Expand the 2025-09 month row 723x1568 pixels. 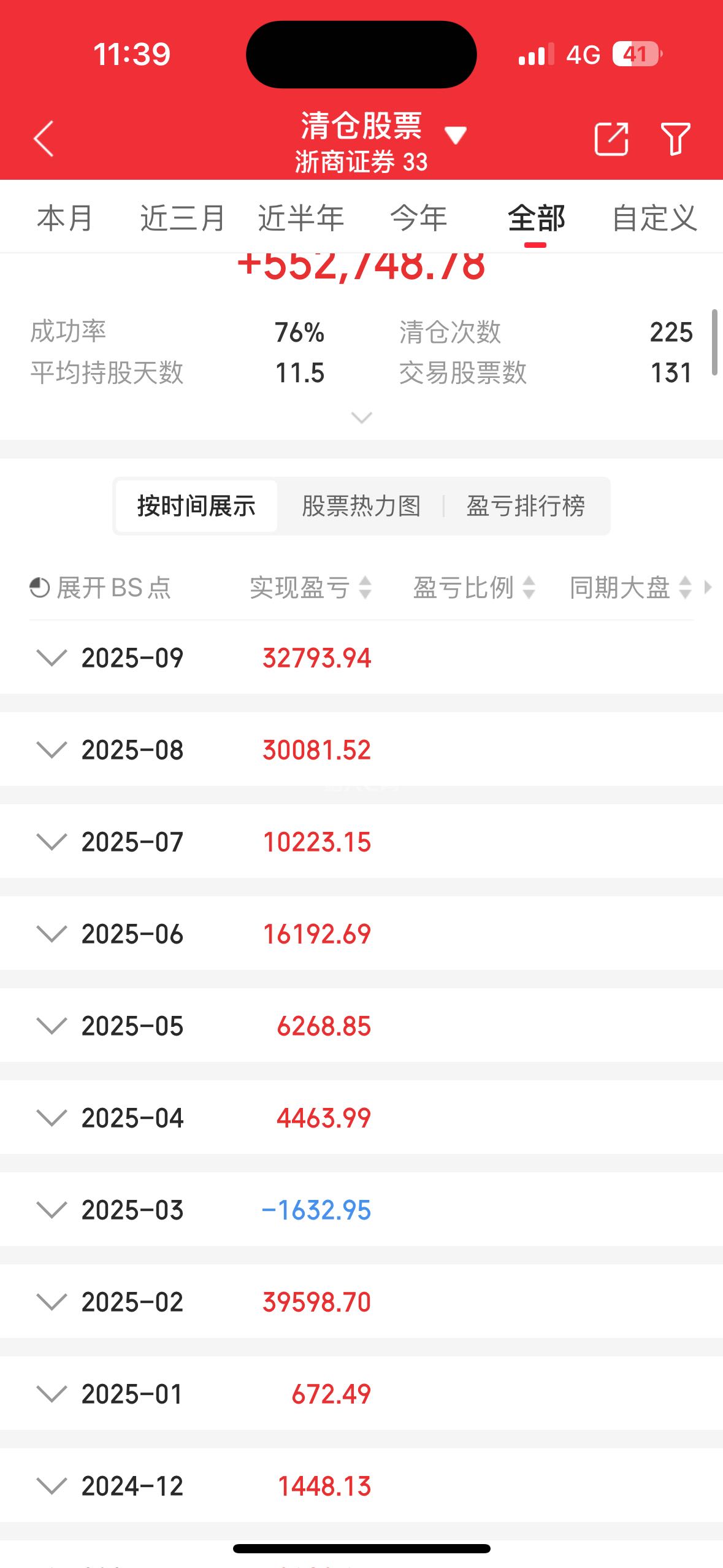pyautogui.click(x=52, y=658)
